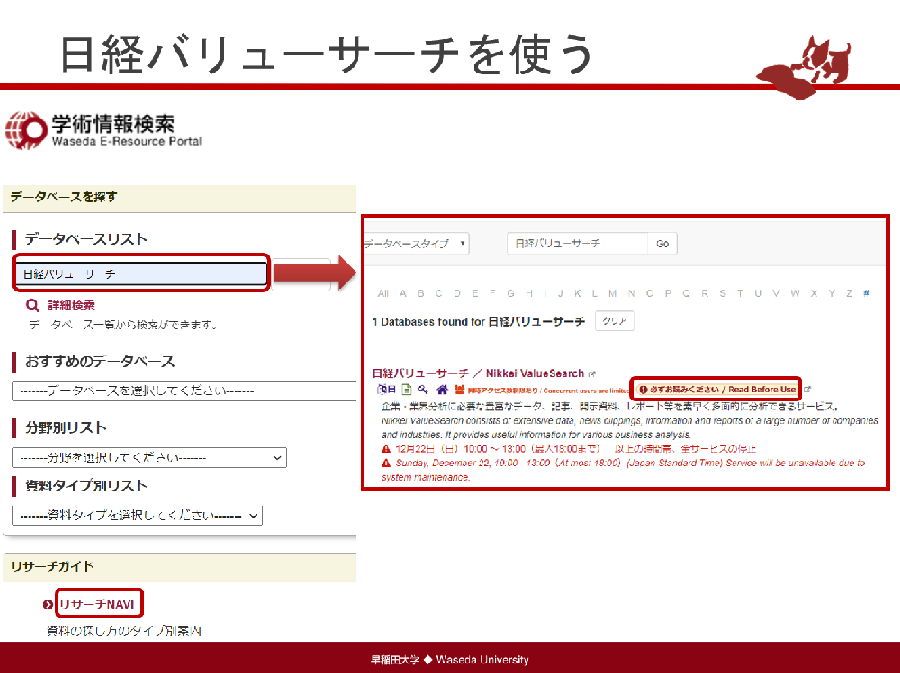Click the 早稲田大学 Waseda University footer text
900x673 pixels.
(x=450, y=660)
